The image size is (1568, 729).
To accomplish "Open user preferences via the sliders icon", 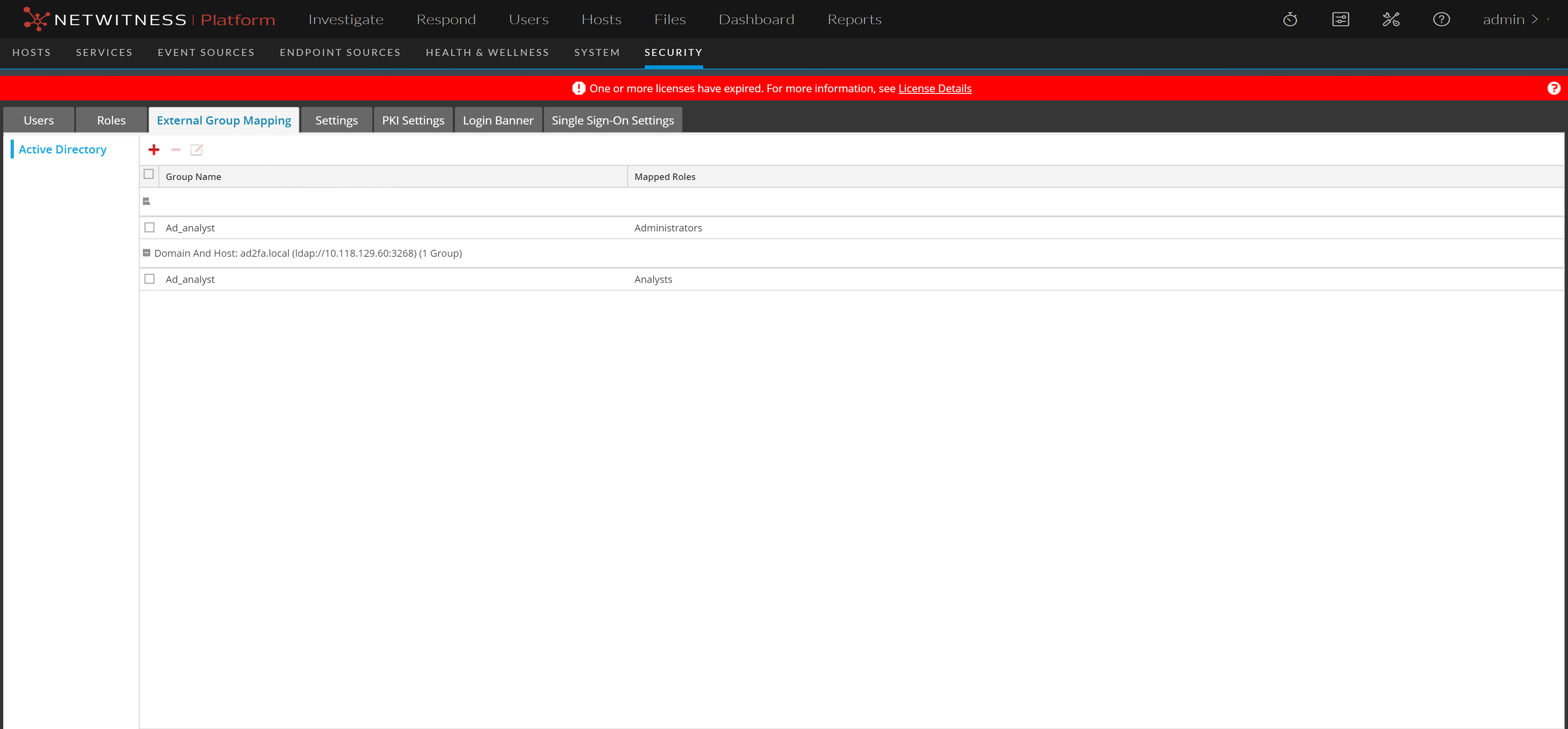I will [1341, 19].
